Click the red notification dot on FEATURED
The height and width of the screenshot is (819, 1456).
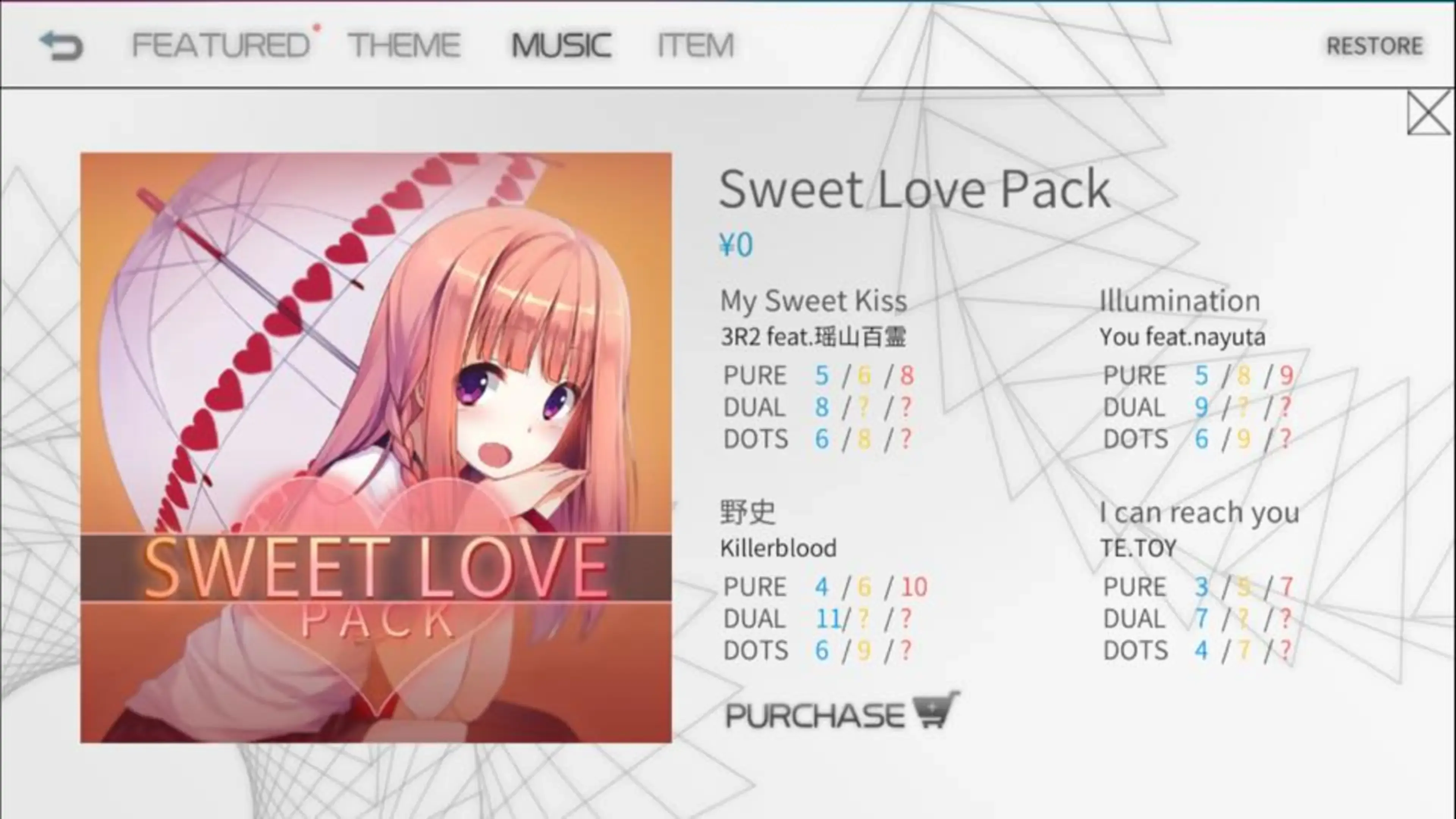pyautogui.click(x=317, y=27)
